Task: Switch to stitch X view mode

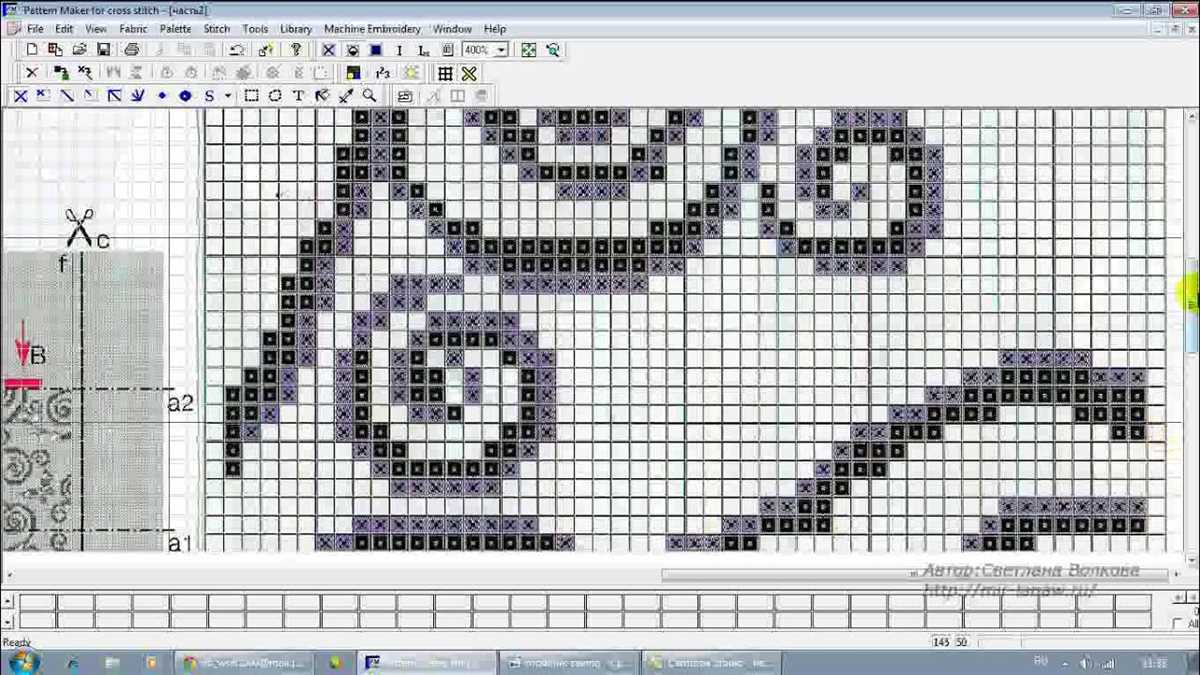Action: (x=328, y=50)
